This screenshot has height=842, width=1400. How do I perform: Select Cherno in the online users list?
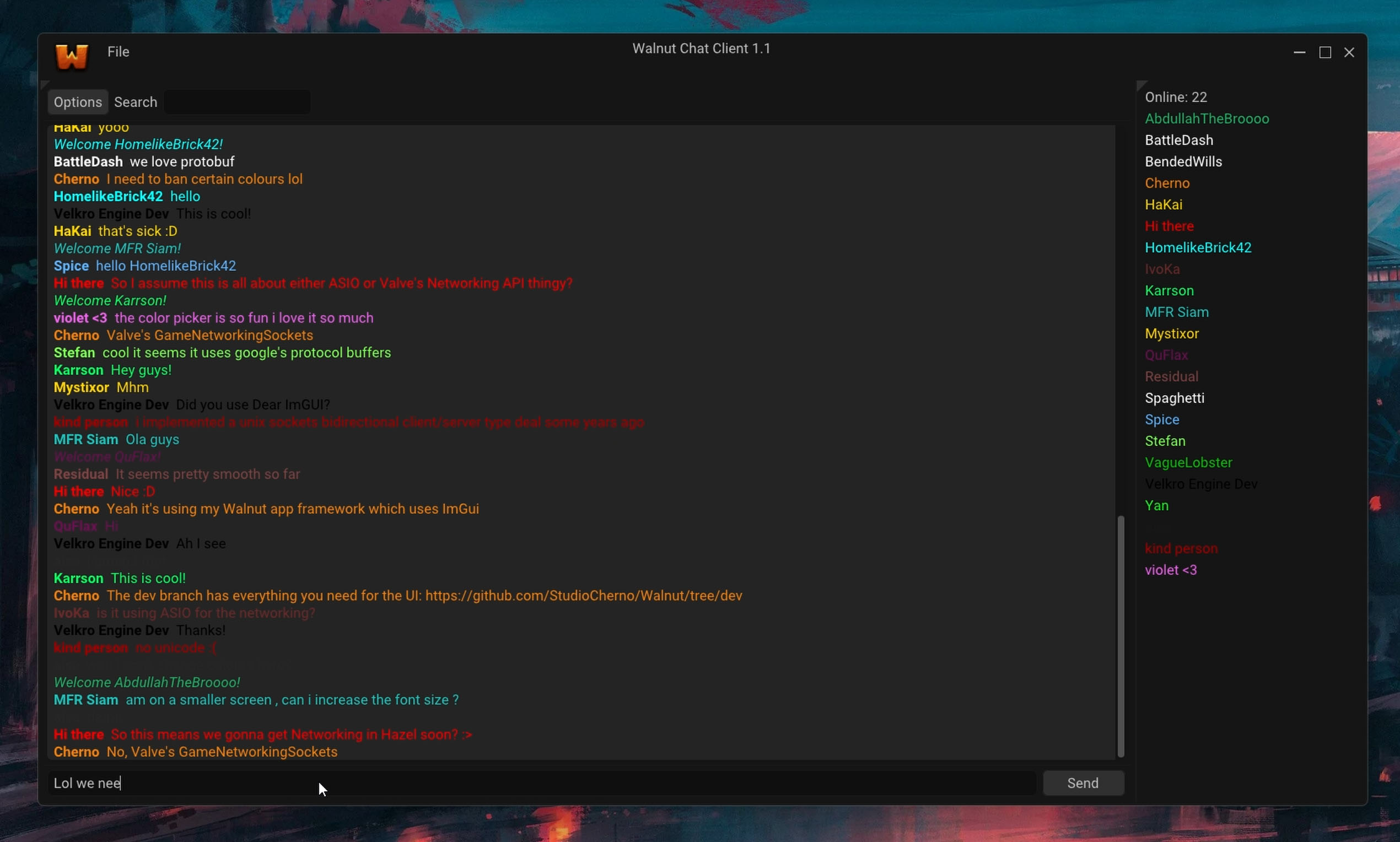click(x=1167, y=183)
